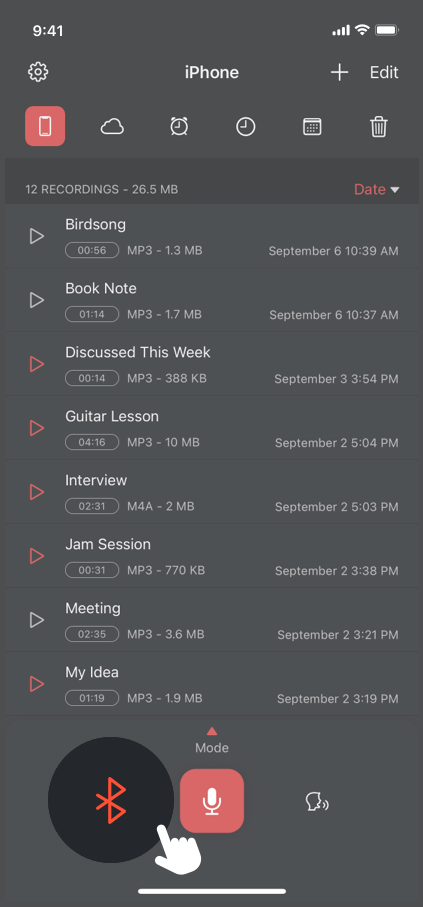Open the Date sort dropdown
This screenshot has height=907, width=423.
coord(377,189)
